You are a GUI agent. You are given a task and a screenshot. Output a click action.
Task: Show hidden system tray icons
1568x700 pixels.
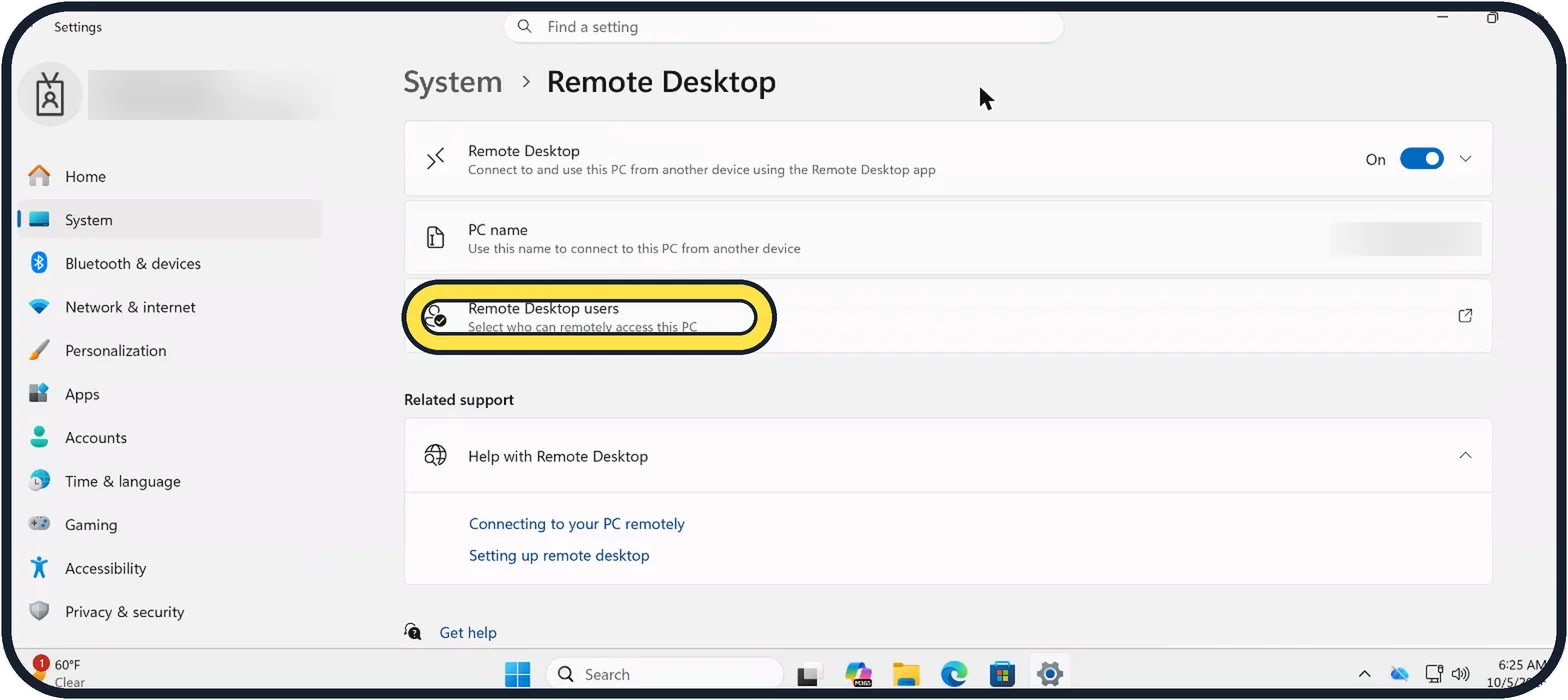[x=1364, y=674]
